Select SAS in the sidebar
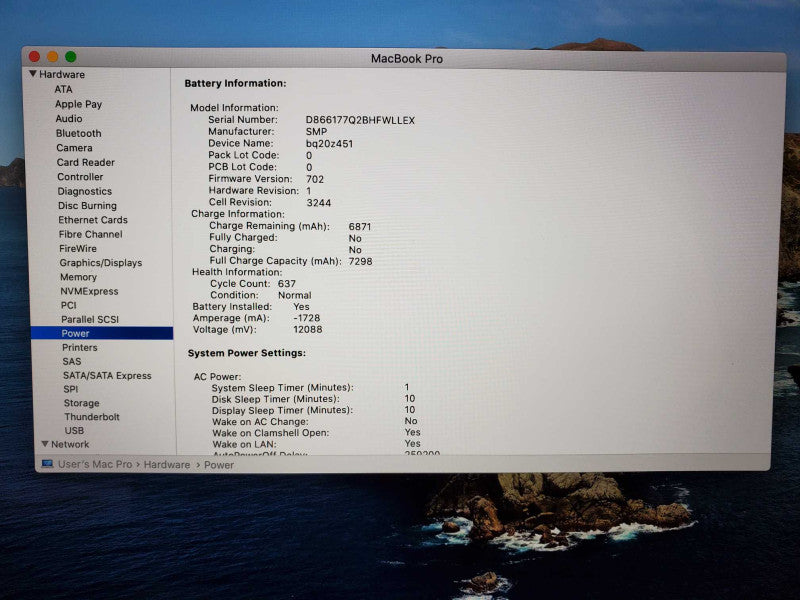Viewport: 800px width, 600px height. point(72,361)
